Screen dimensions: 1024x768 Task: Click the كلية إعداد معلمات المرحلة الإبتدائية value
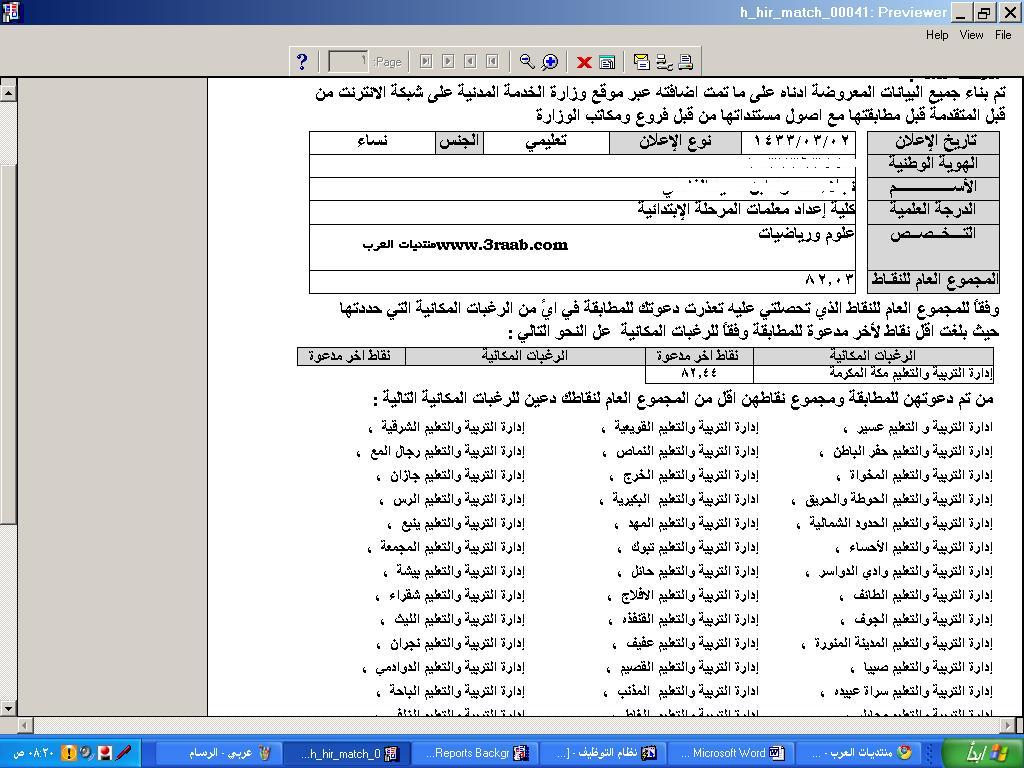[x=746, y=210]
